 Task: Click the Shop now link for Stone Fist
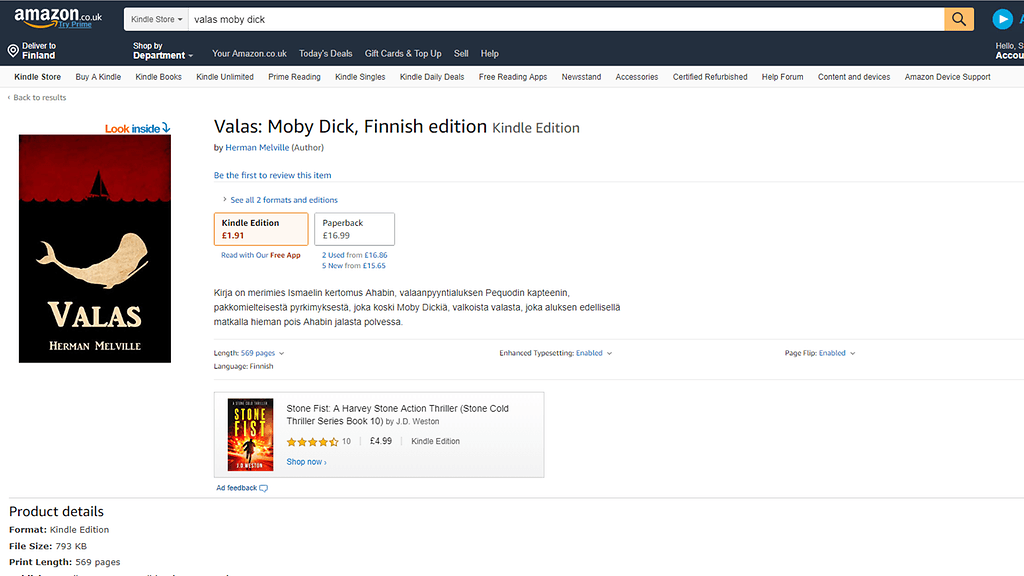pyautogui.click(x=305, y=461)
